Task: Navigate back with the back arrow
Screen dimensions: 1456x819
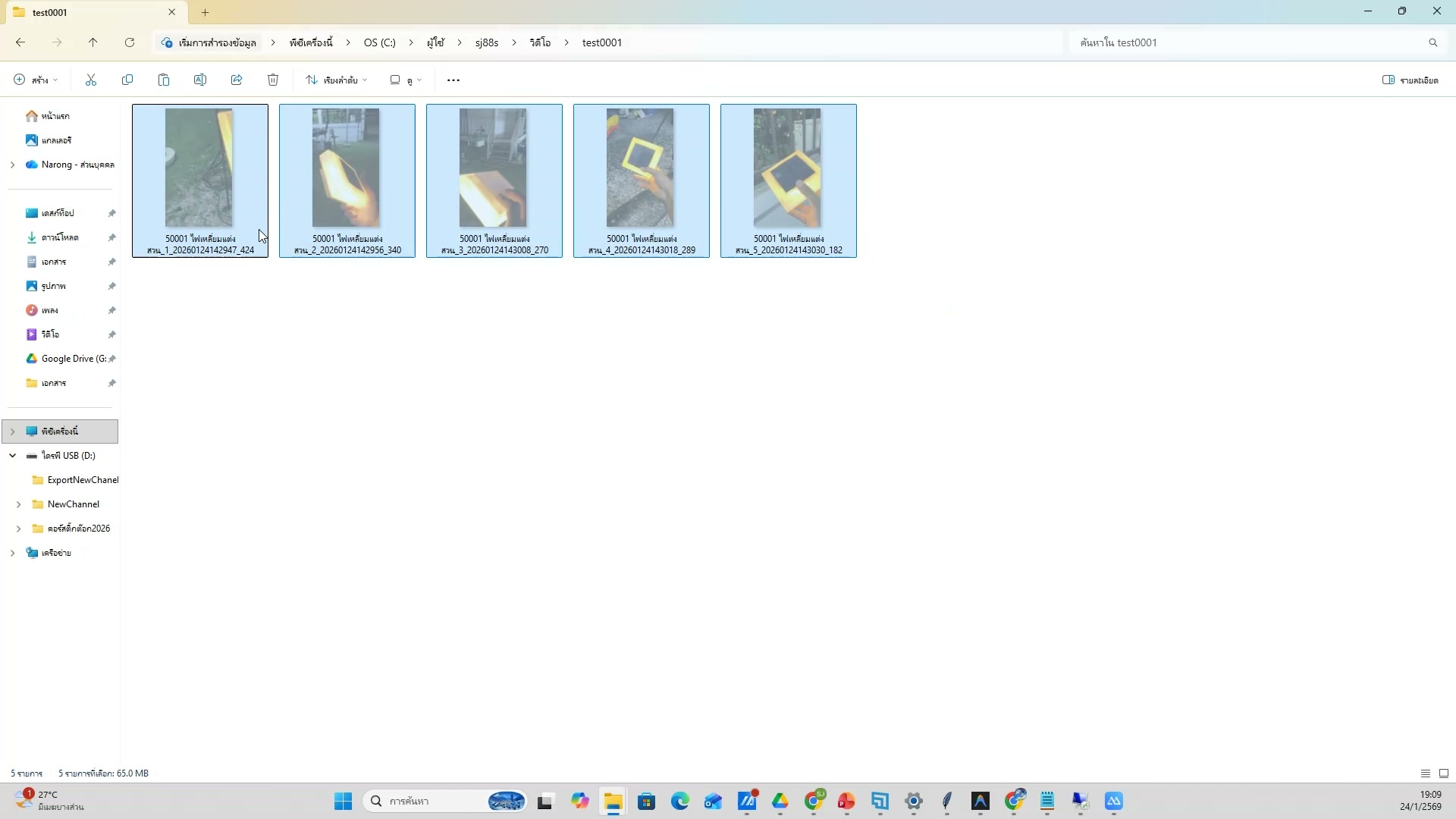Action: (x=20, y=42)
